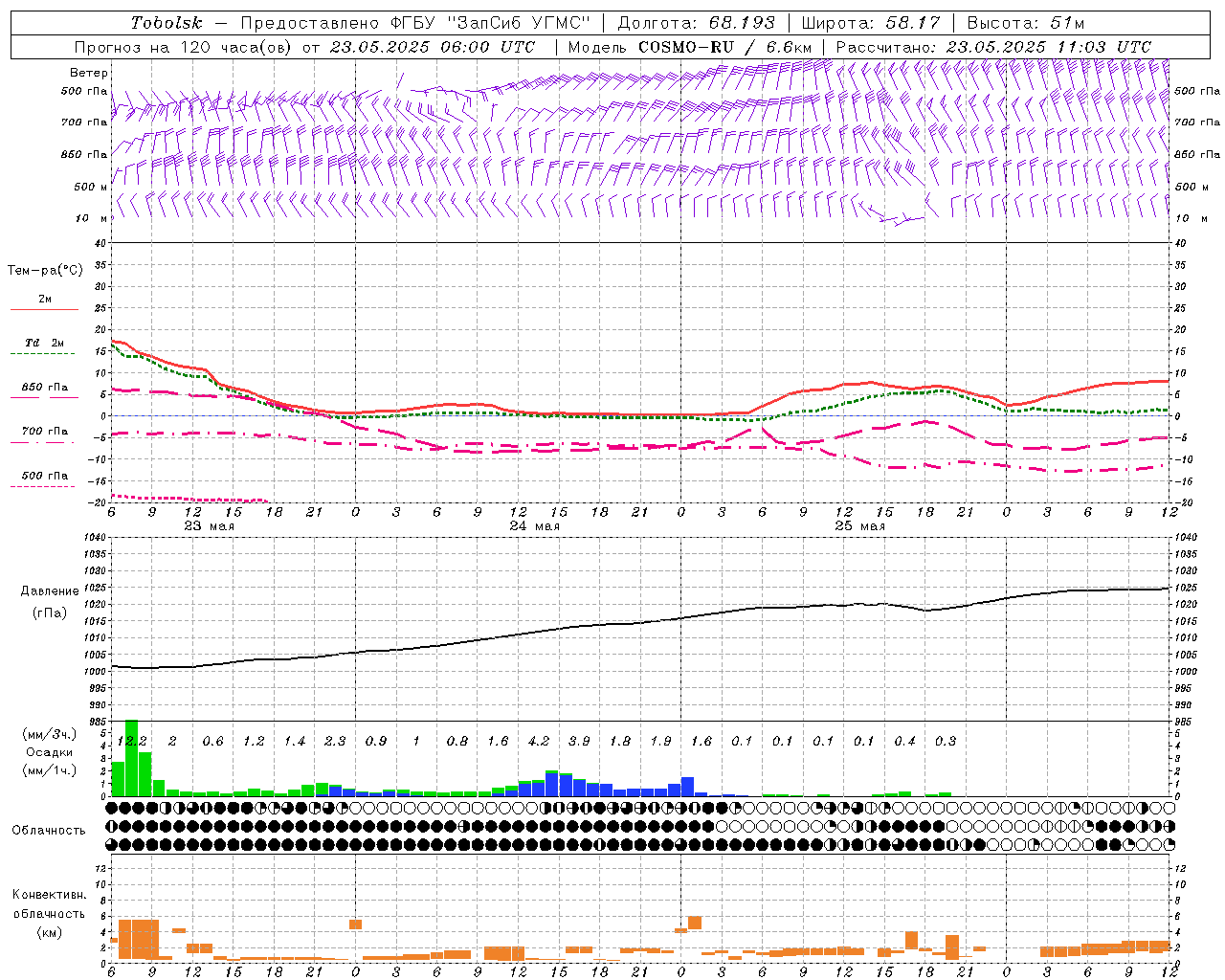1225x980 pixels.
Task: Click the 3.9 precipitation total
Action: click(579, 742)
